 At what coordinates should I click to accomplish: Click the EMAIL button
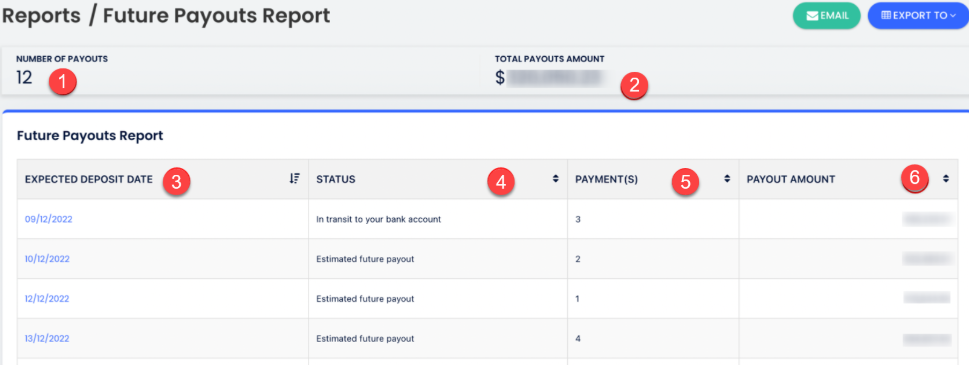point(827,16)
